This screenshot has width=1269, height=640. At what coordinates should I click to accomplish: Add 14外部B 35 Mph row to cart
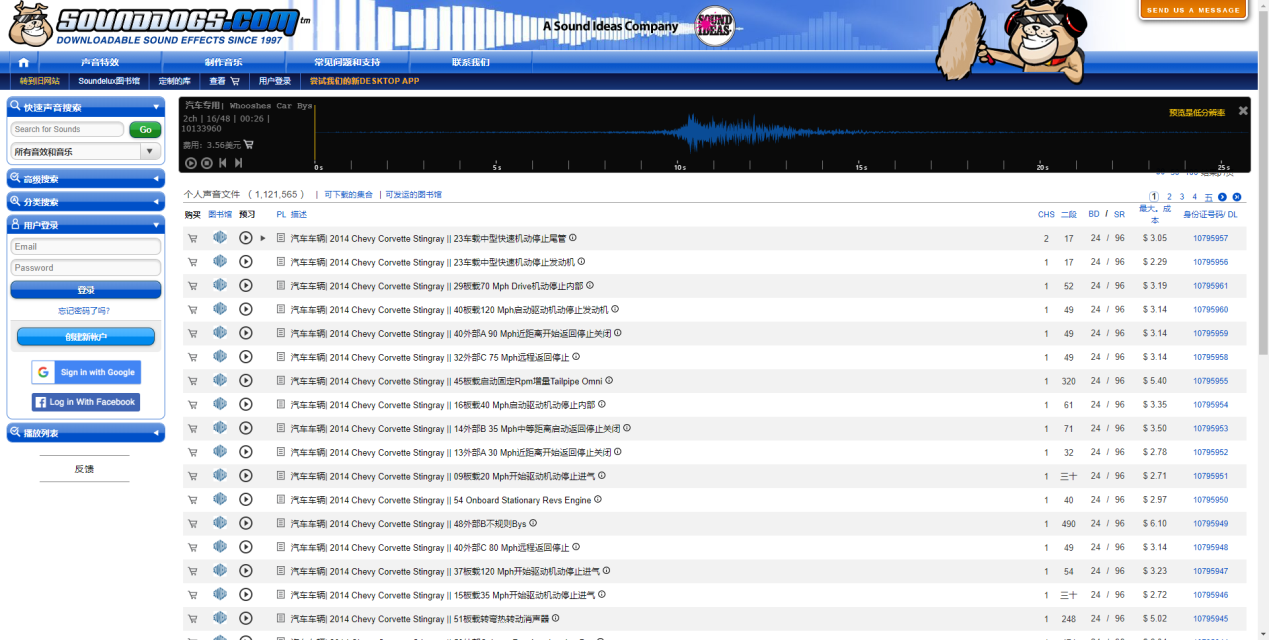(192, 429)
